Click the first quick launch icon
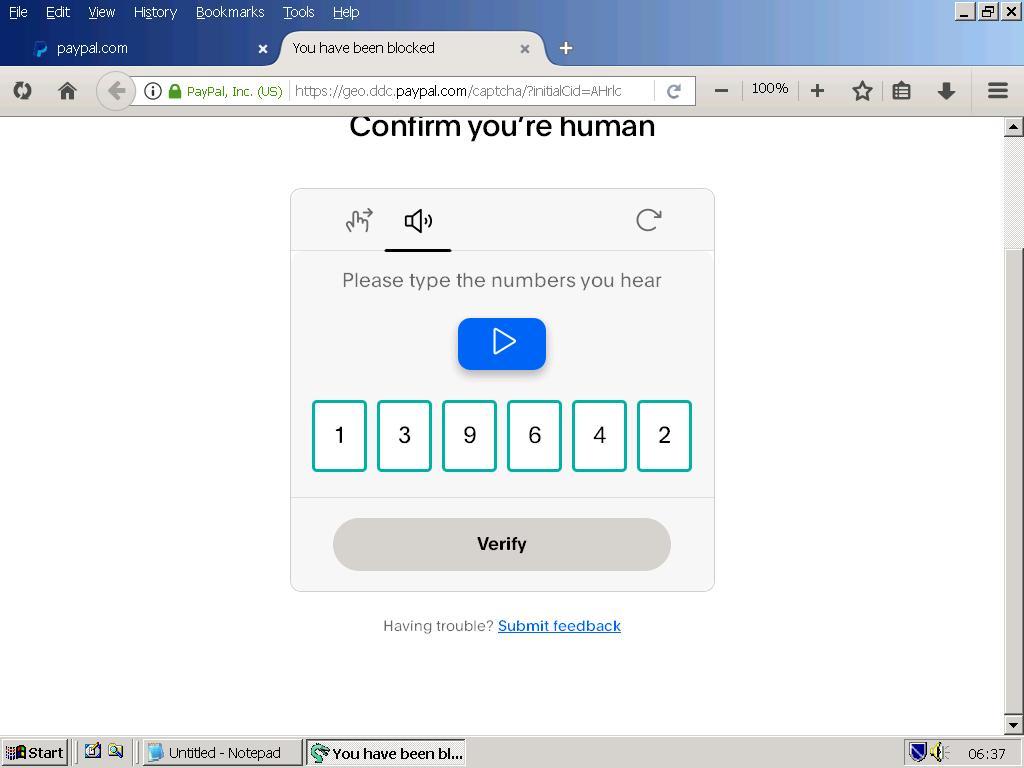The image size is (1024, 768). pyautogui.click(x=92, y=751)
